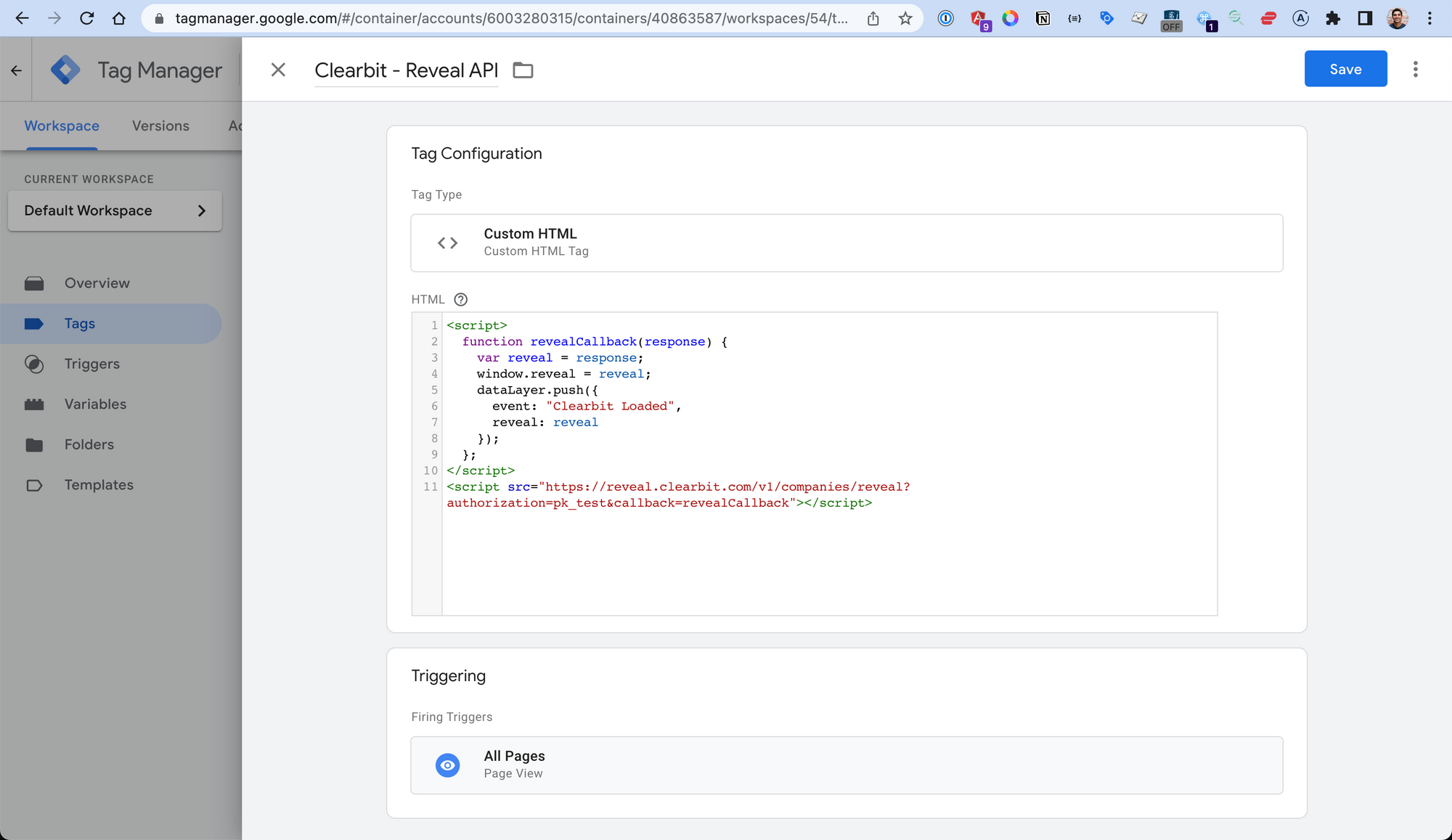Click the All Pages firing trigger

point(847,765)
